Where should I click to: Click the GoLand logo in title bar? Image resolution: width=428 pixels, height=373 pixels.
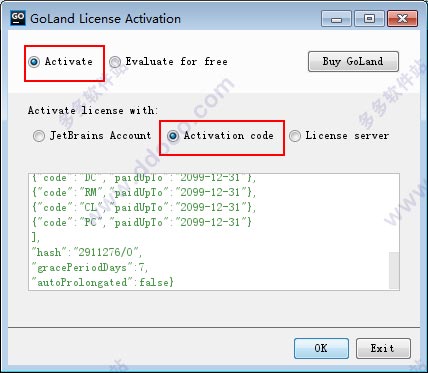click(18, 18)
